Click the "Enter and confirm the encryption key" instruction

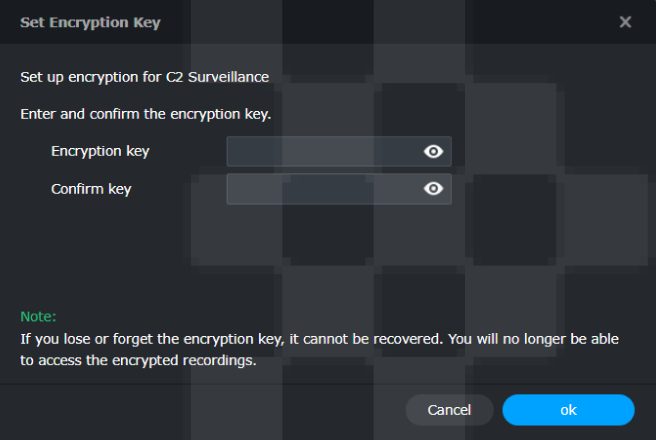pyautogui.click(x=146, y=114)
